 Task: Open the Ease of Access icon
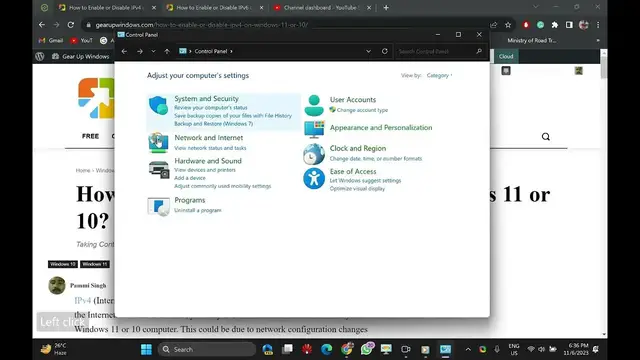314,178
